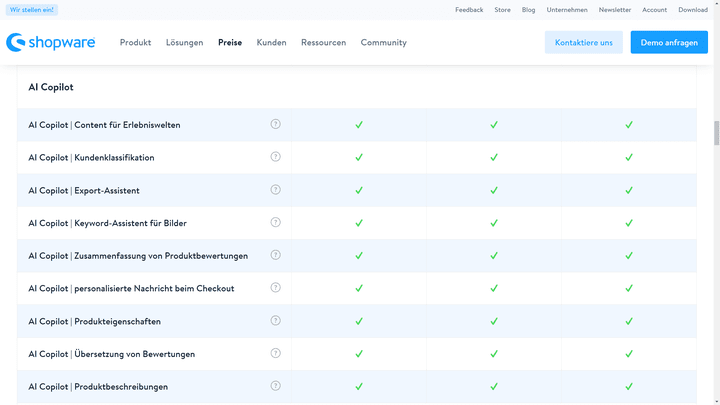Open the Store link
Viewport: 720px width, 405px height.
(502, 10)
